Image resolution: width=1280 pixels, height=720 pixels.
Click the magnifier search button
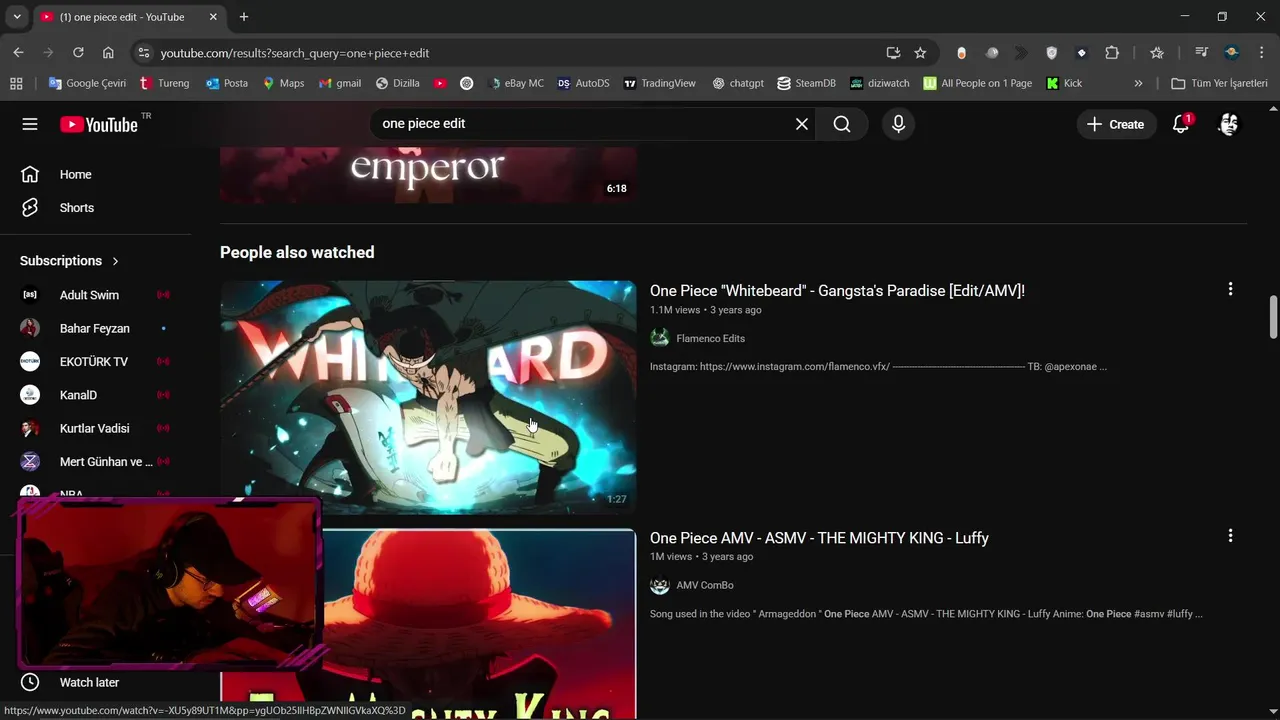842,124
